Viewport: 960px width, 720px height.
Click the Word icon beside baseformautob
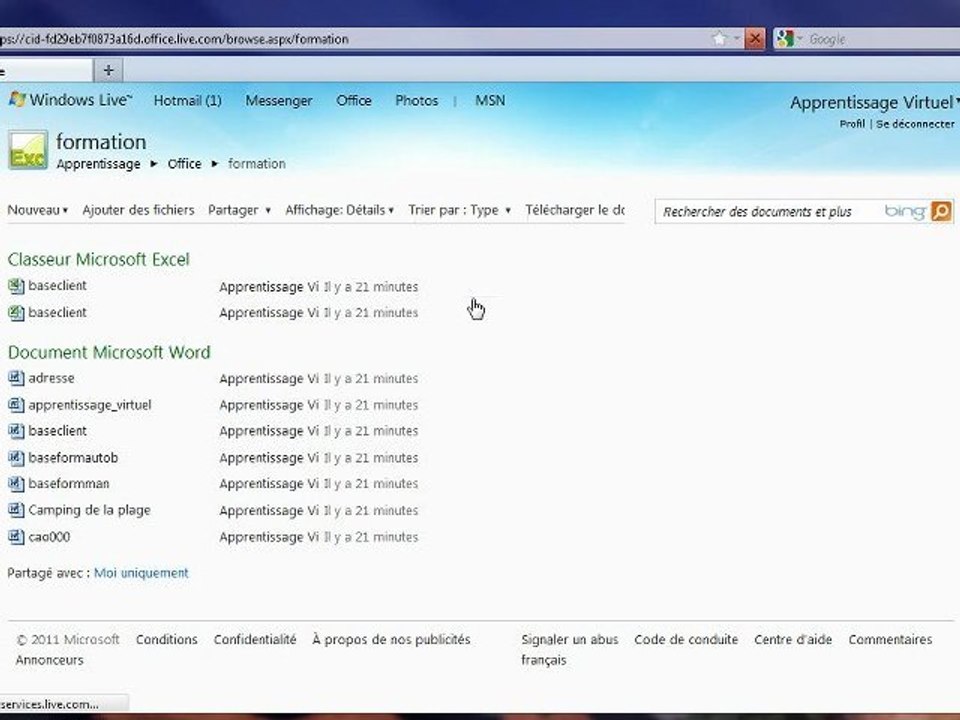point(16,457)
